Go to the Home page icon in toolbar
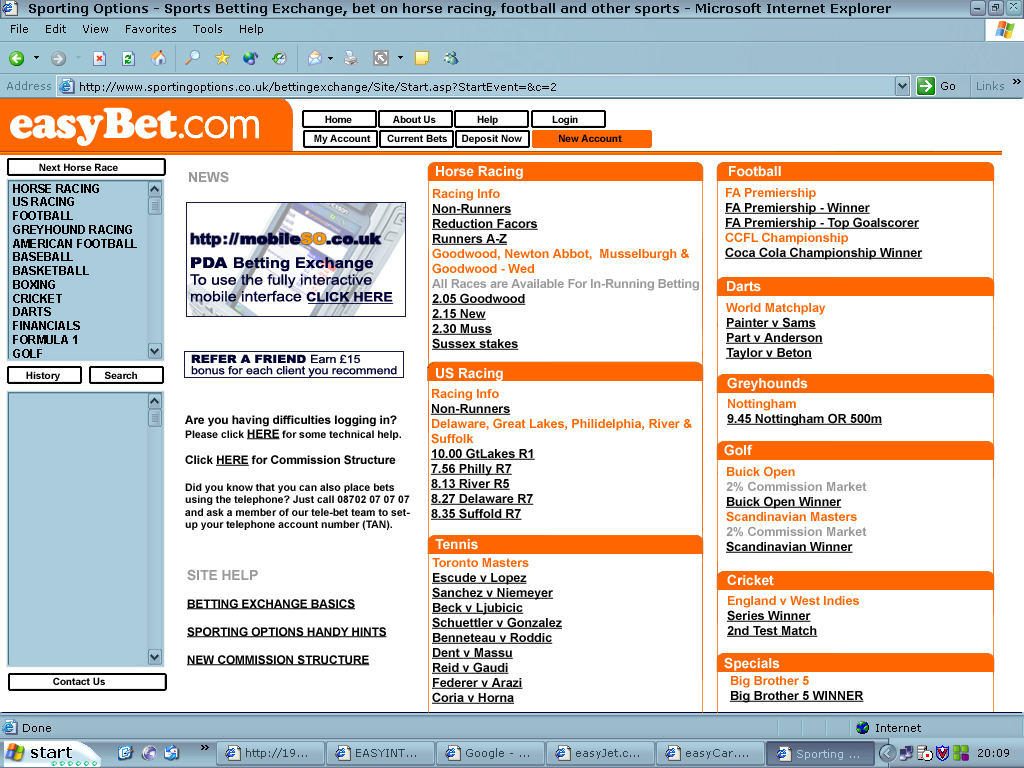The image size is (1024, 768). click(157, 58)
